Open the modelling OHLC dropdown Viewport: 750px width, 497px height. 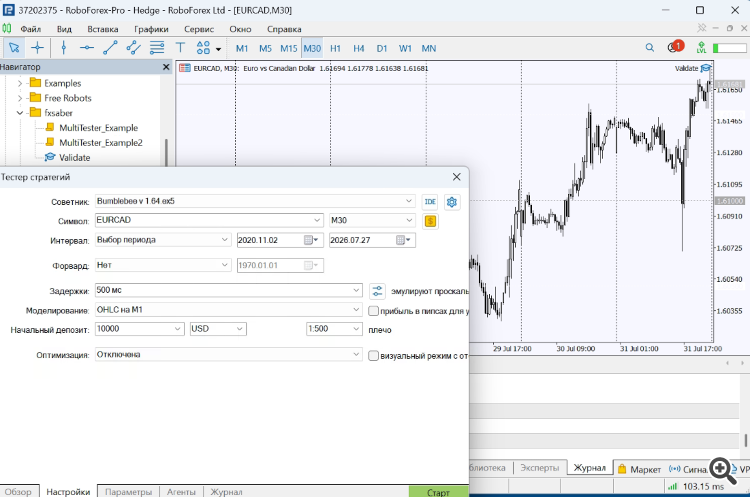point(356,310)
